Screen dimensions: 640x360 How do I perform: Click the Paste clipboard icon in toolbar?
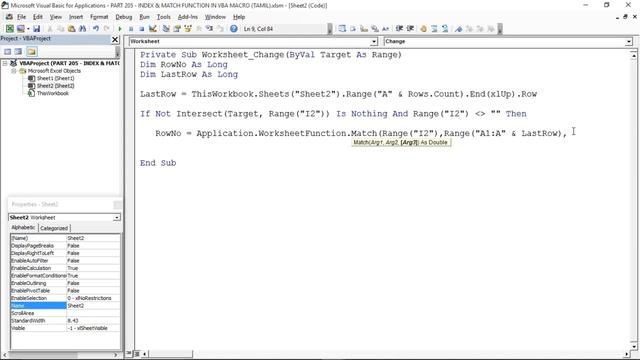(x=71, y=29)
